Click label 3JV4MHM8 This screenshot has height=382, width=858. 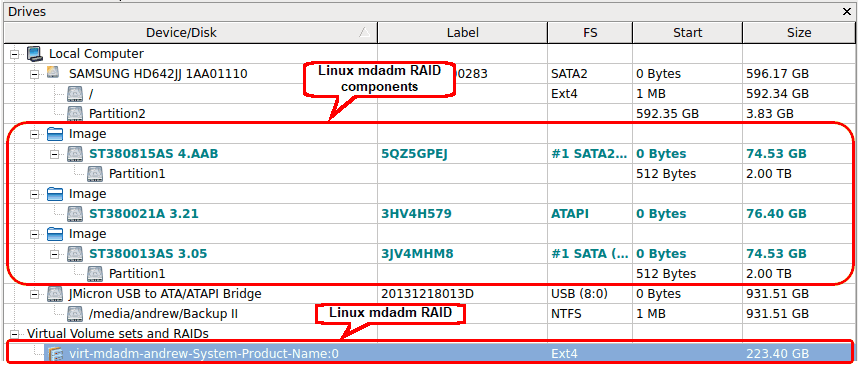417,254
